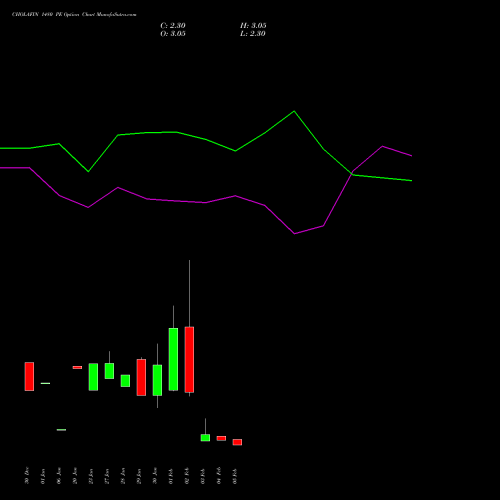Click the 01 Feb date label
Viewport: 500px width, 500px height.
point(171,476)
